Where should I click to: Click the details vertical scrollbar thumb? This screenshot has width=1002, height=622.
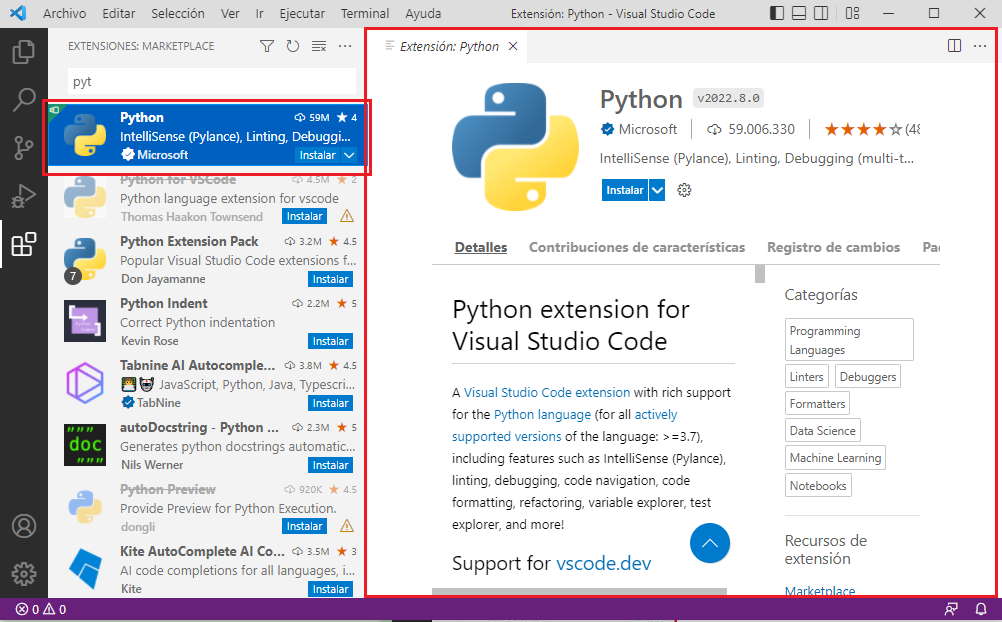tap(760, 273)
